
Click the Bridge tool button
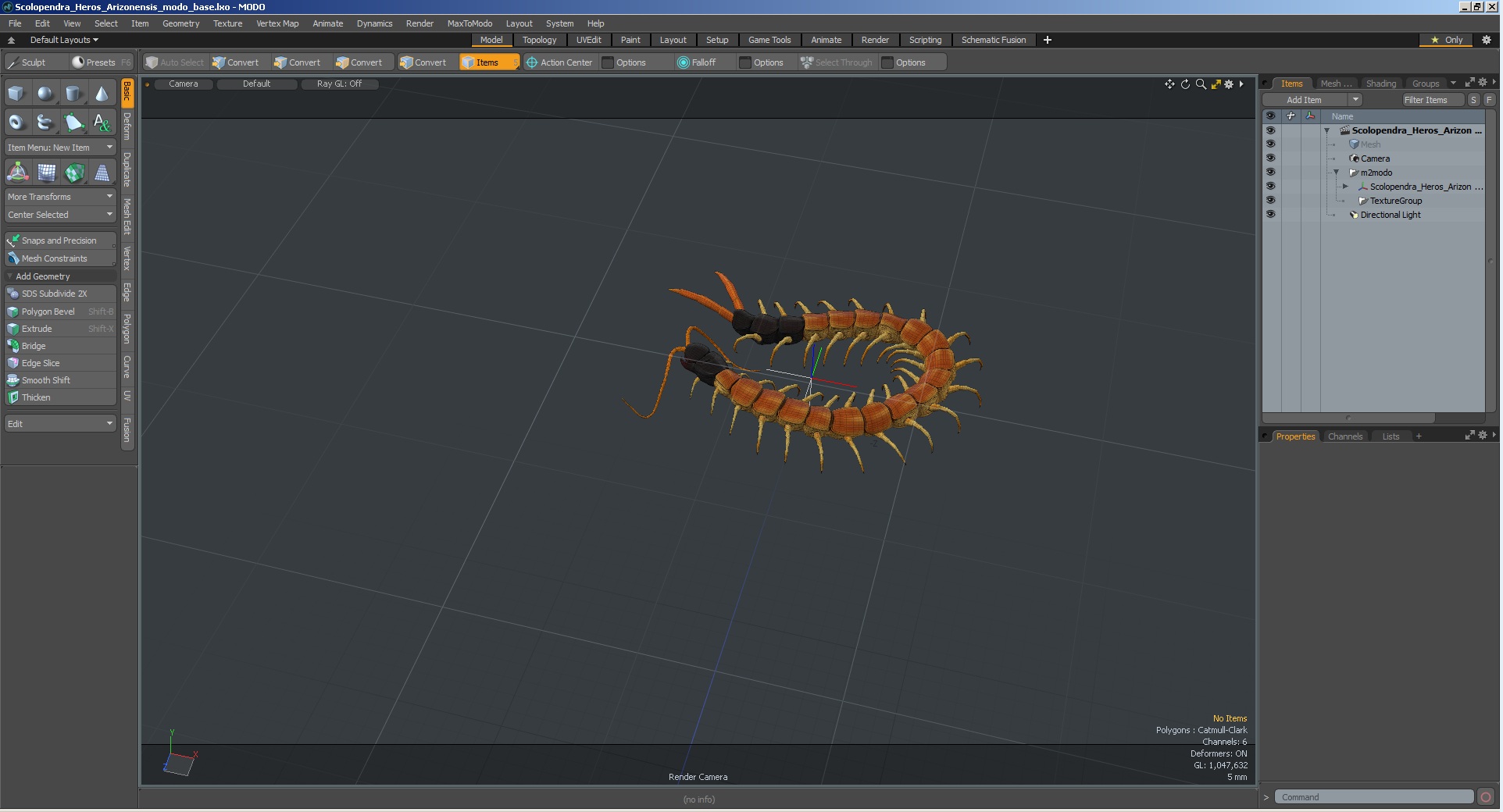60,346
